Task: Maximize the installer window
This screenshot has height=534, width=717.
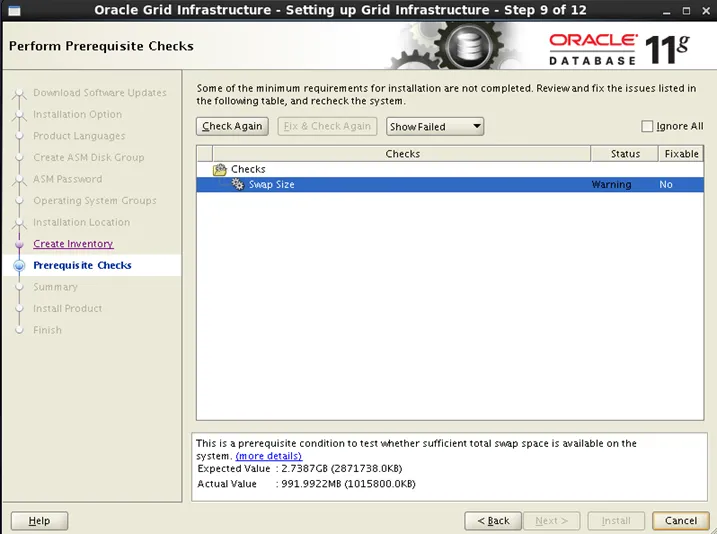Action: pos(686,11)
